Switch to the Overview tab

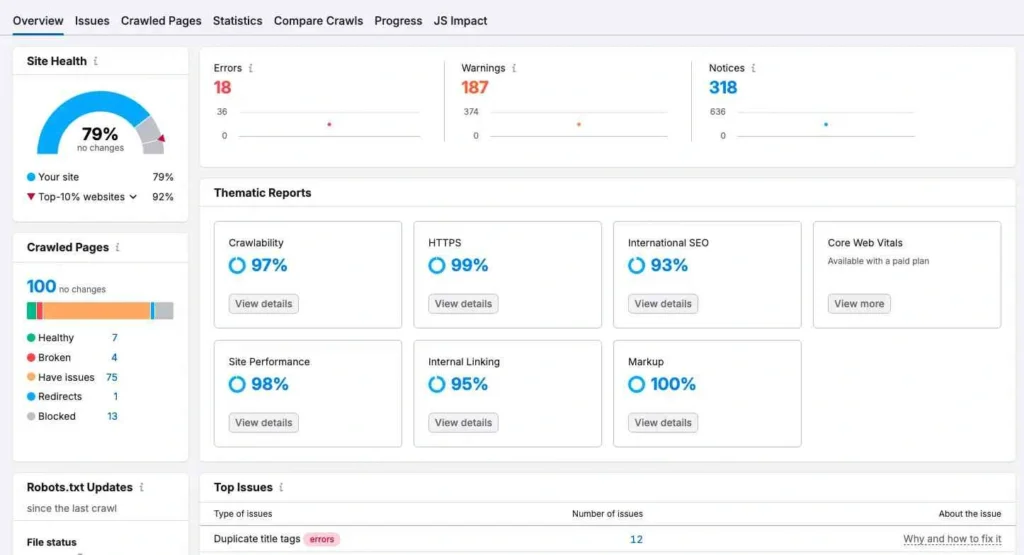pyautogui.click(x=38, y=20)
